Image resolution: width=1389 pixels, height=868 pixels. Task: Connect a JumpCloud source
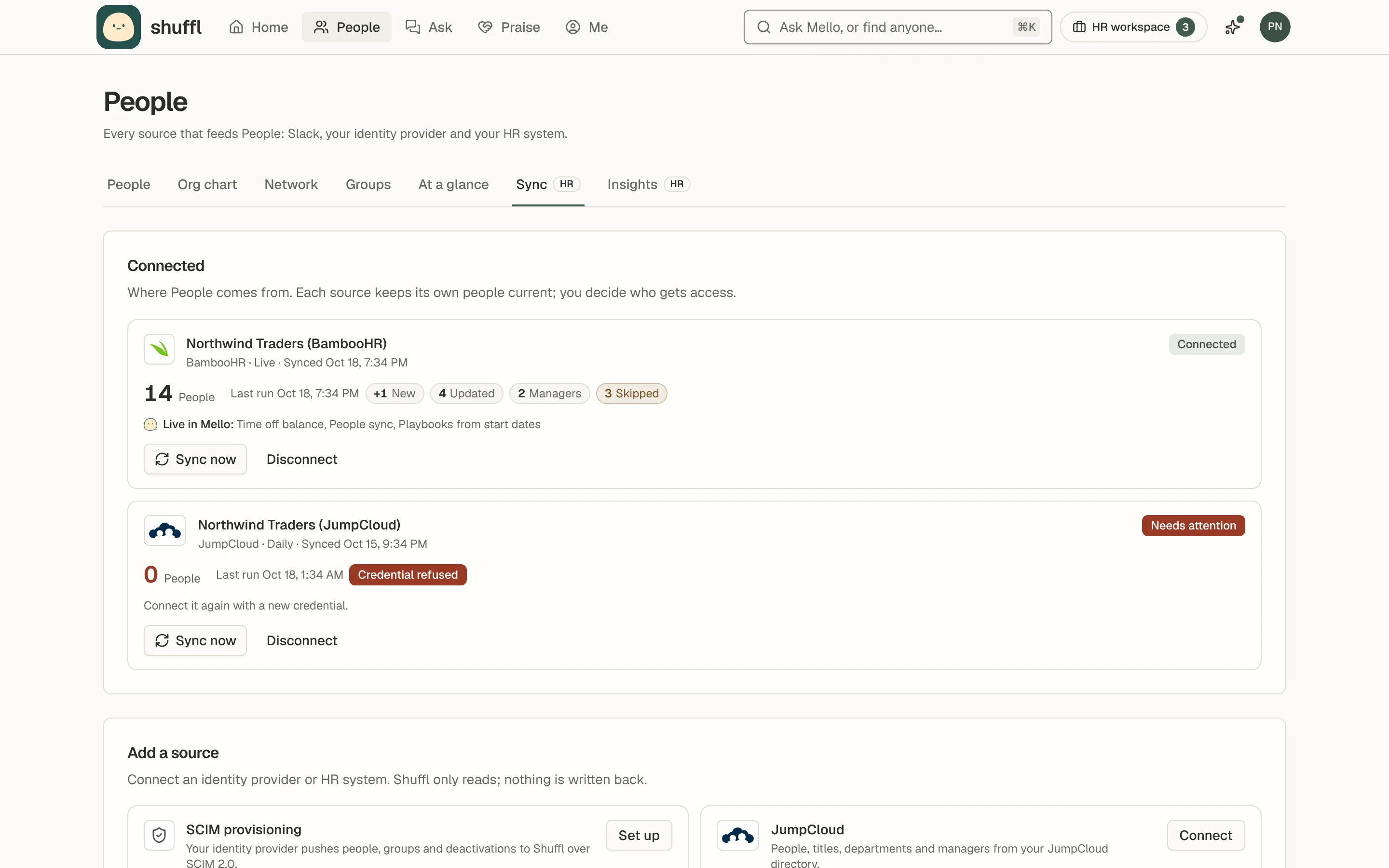[1206, 835]
